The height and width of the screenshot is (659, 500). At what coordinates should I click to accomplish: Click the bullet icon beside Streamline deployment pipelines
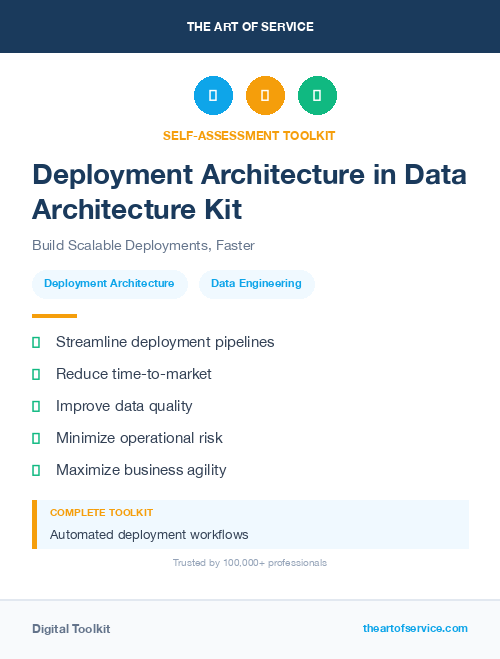click(36, 343)
